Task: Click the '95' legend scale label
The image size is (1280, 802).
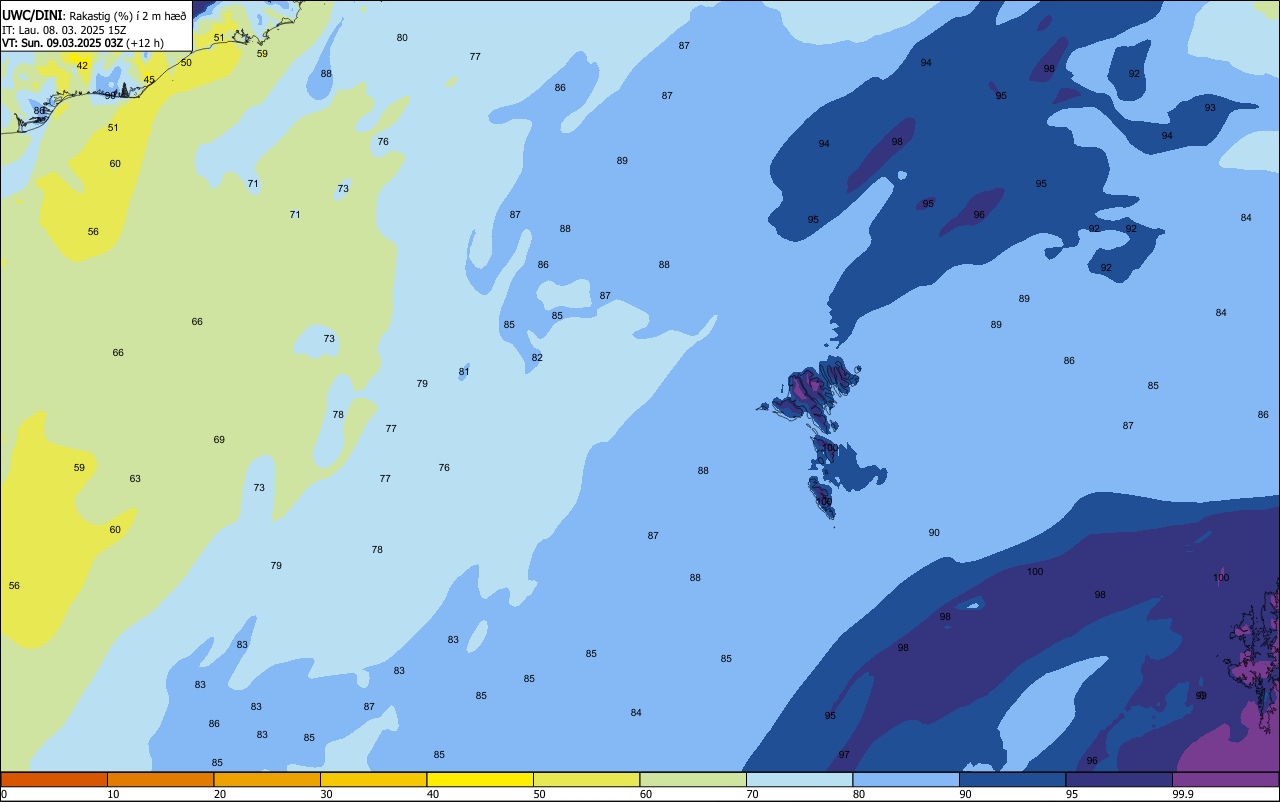Action: (1072, 794)
